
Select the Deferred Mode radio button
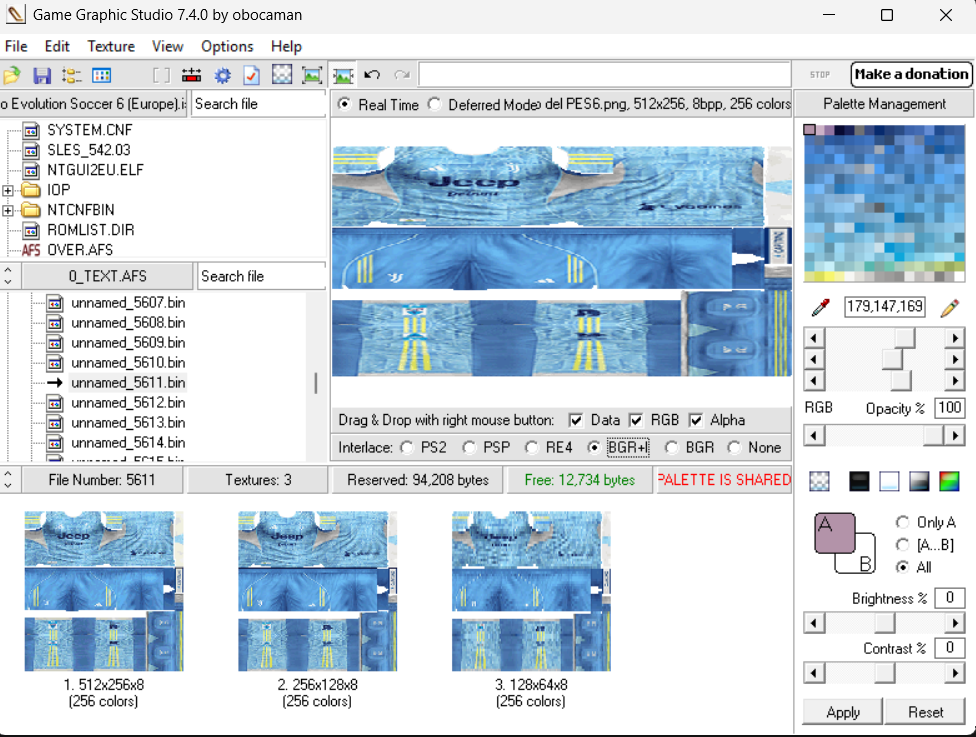[434, 104]
